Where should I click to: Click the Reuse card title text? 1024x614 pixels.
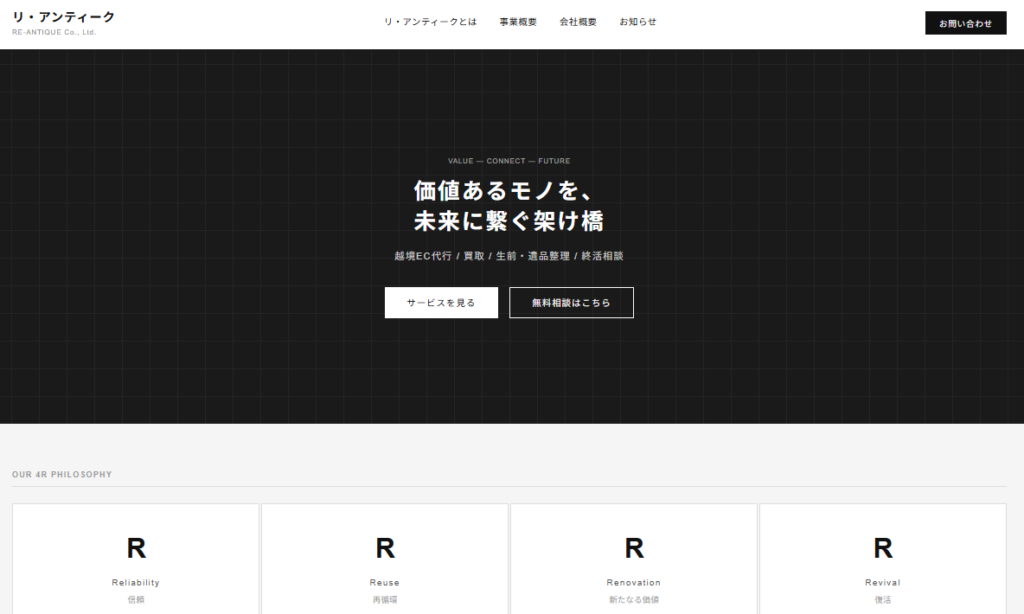[385, 582]
